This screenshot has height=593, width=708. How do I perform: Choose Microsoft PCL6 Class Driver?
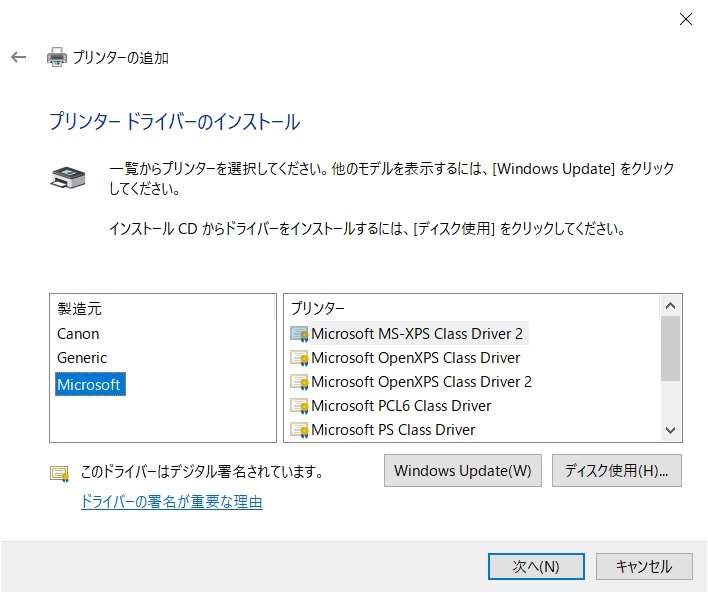pos(401,406)
